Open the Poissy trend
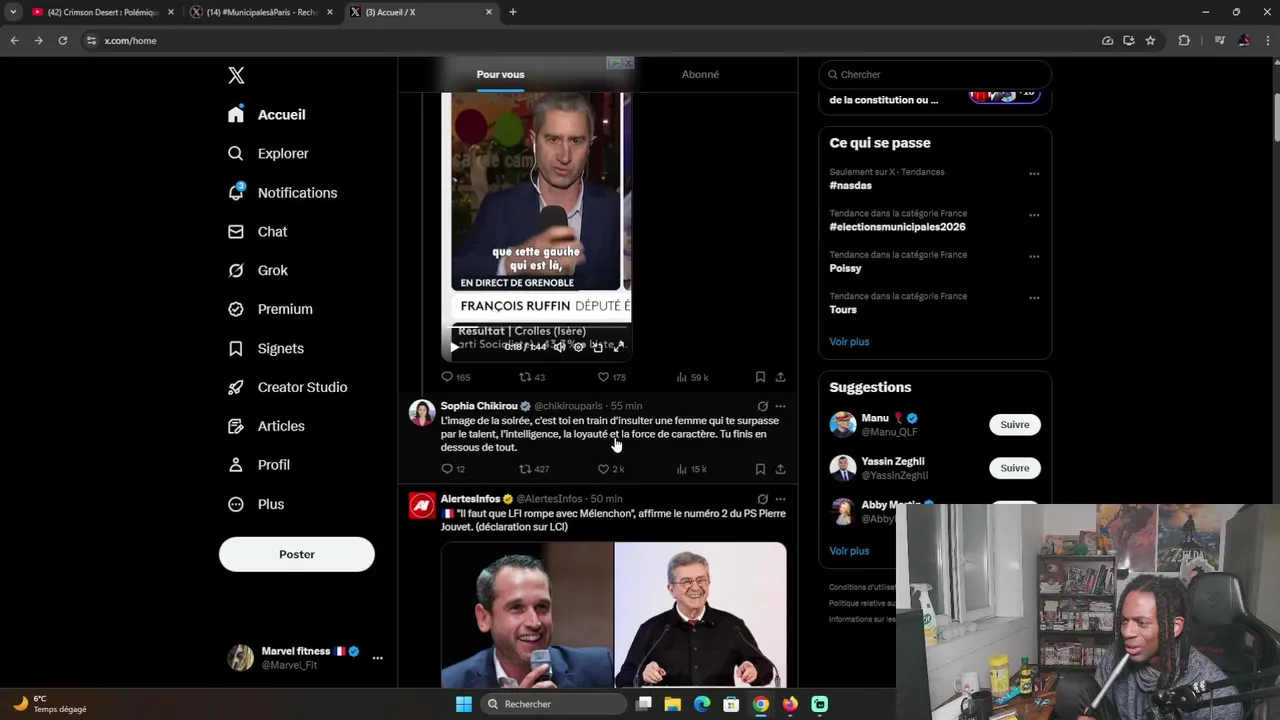 click(x=845, y=268)
